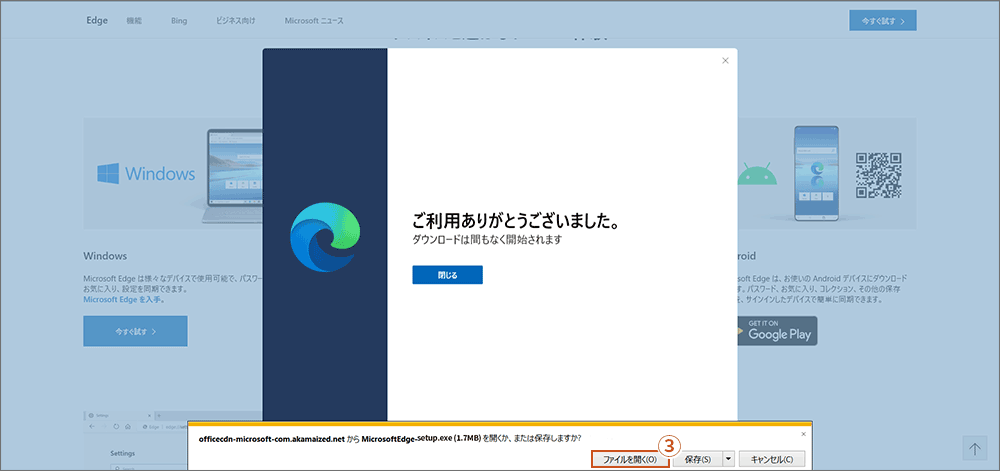Screen dimensions: 1000x471
Task: Click the QR code image
Action: pos(878,173)
